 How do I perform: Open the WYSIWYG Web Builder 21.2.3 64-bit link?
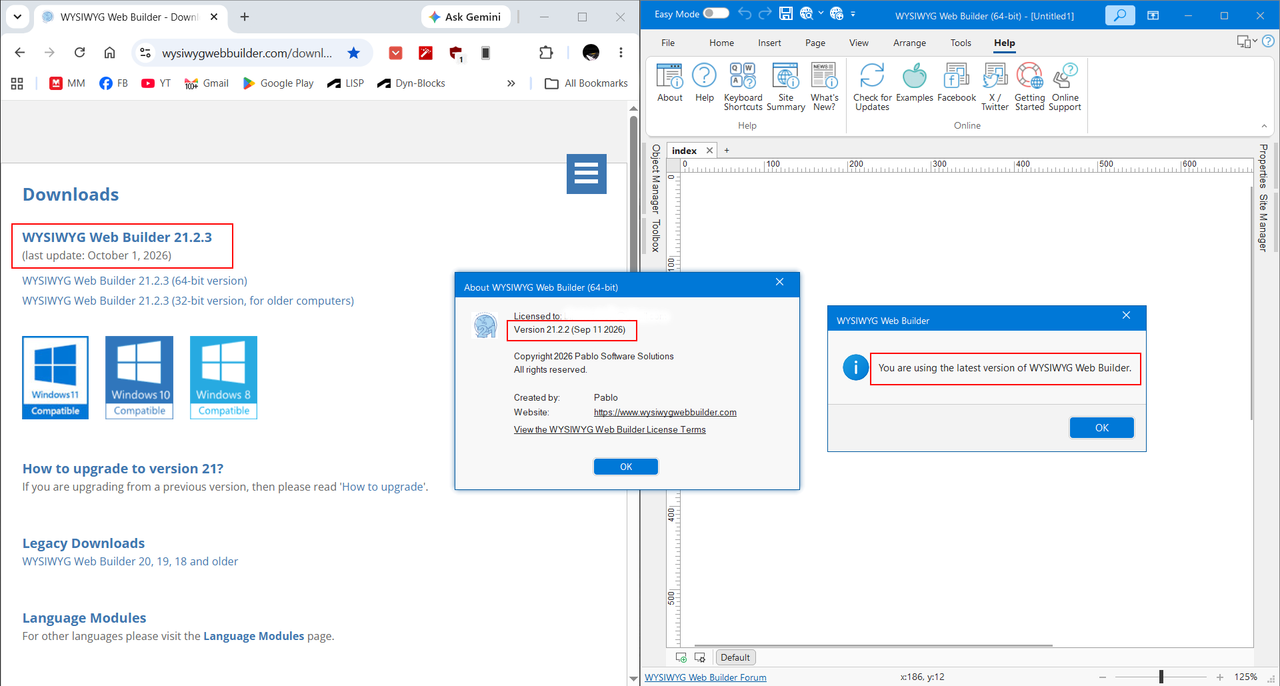pyautogui.click(x=135, y=281)
